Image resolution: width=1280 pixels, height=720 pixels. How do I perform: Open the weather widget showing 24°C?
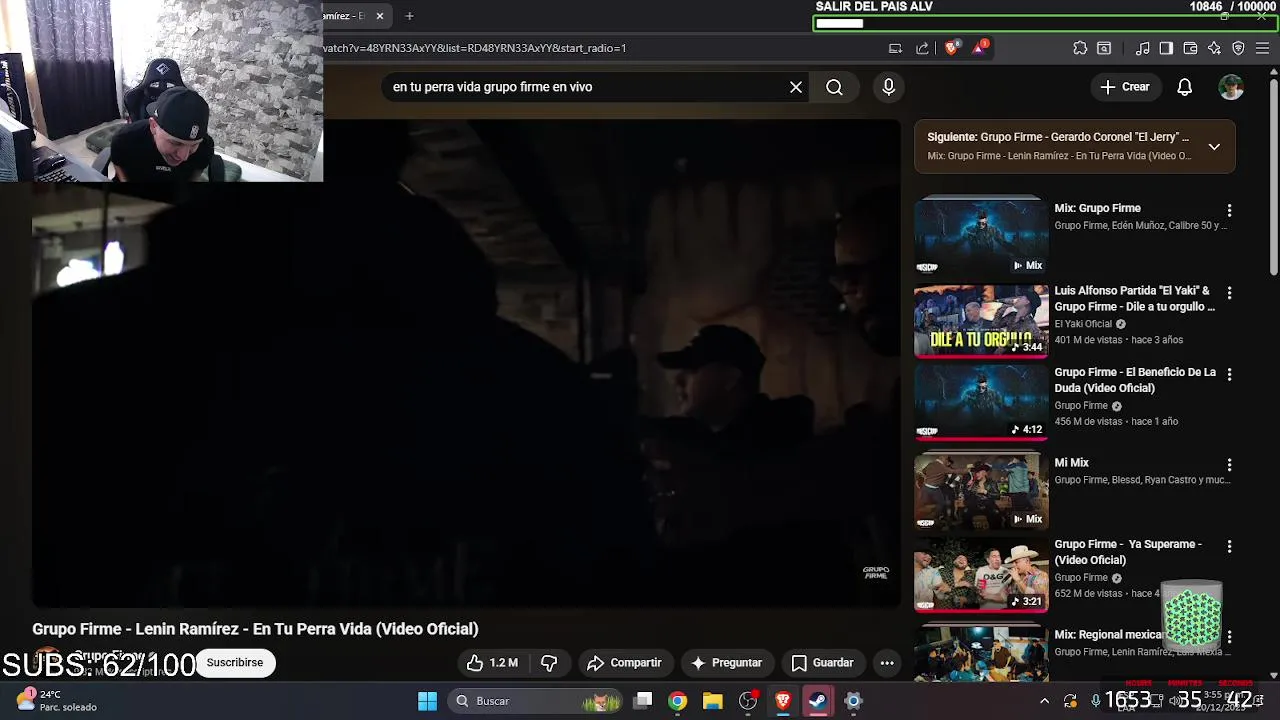click(x=56, y=700)
